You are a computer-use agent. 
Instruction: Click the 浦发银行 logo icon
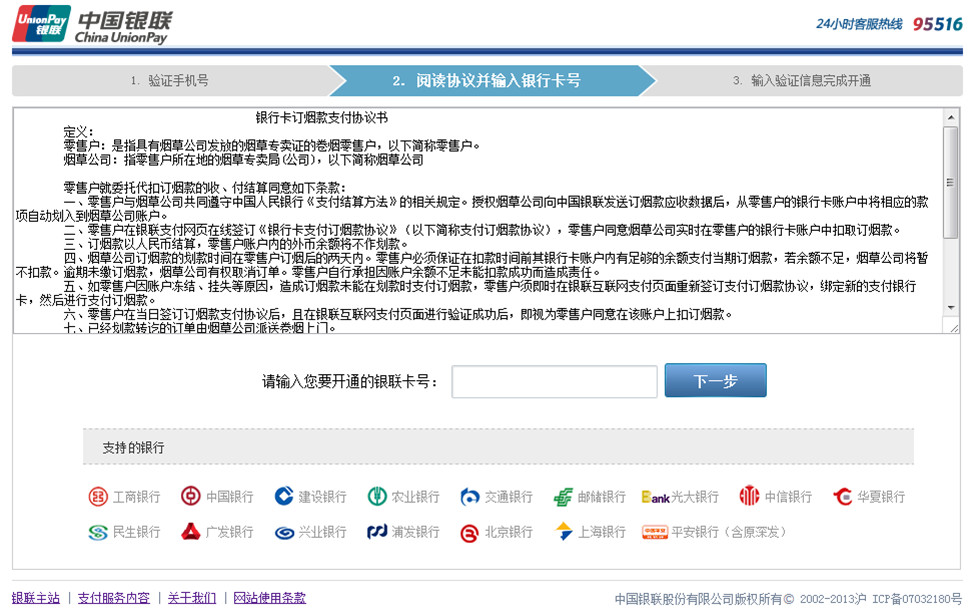click(x=377, y=532)
